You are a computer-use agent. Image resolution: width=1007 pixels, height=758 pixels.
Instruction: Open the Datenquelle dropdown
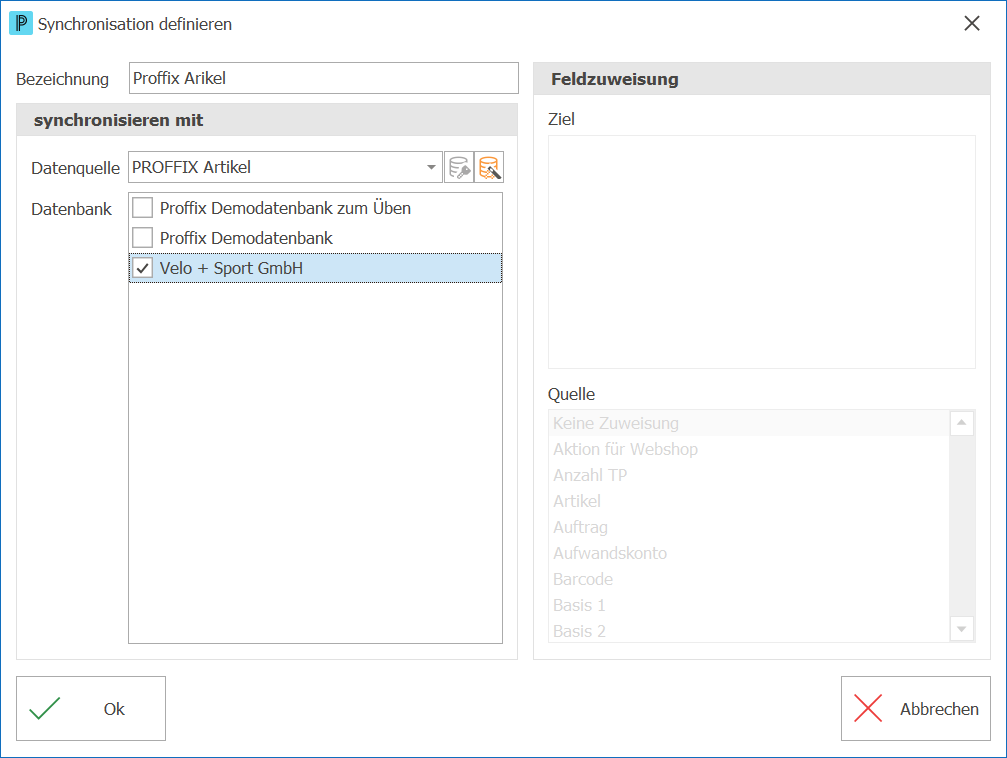point(431,168)
